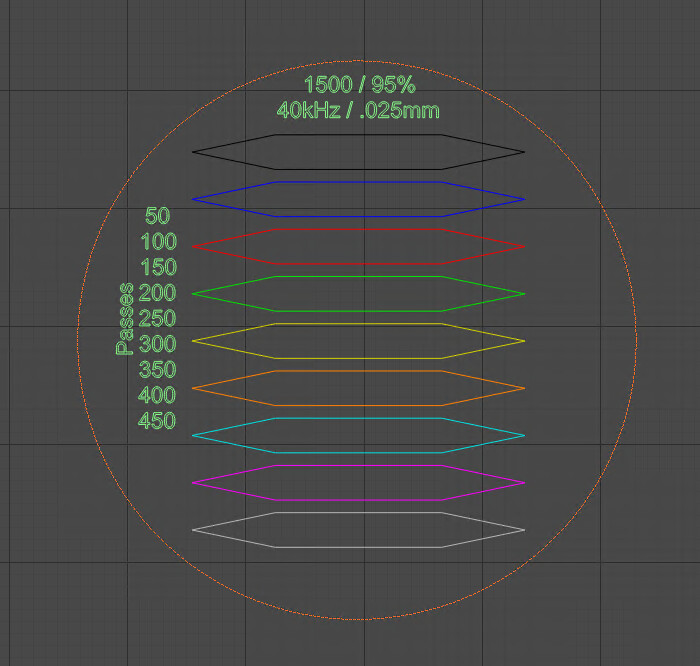Click the '300' passes label
700x666 pixels.
click(x=158, y=344)
